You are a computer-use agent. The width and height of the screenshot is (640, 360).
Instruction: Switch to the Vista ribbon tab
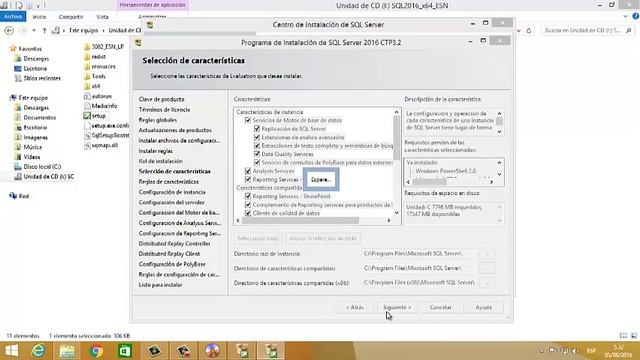tap(102, 17)
